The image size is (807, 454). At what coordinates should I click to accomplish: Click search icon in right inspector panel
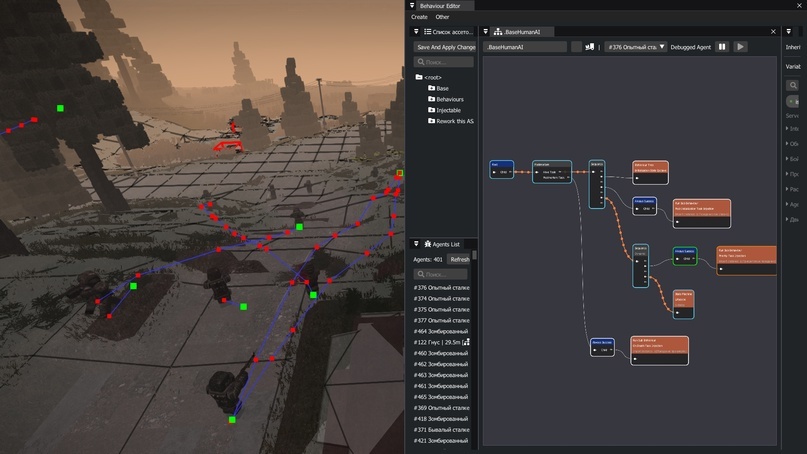click(793, 85)
